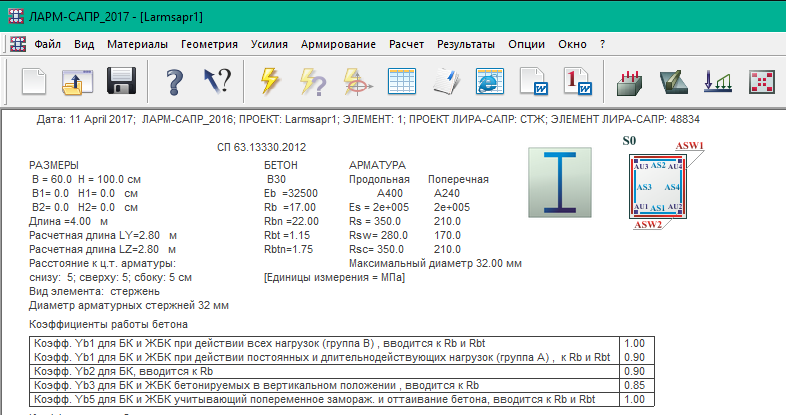Click the New document icon
The image size is (786, 415).
[x=35, y=82]
